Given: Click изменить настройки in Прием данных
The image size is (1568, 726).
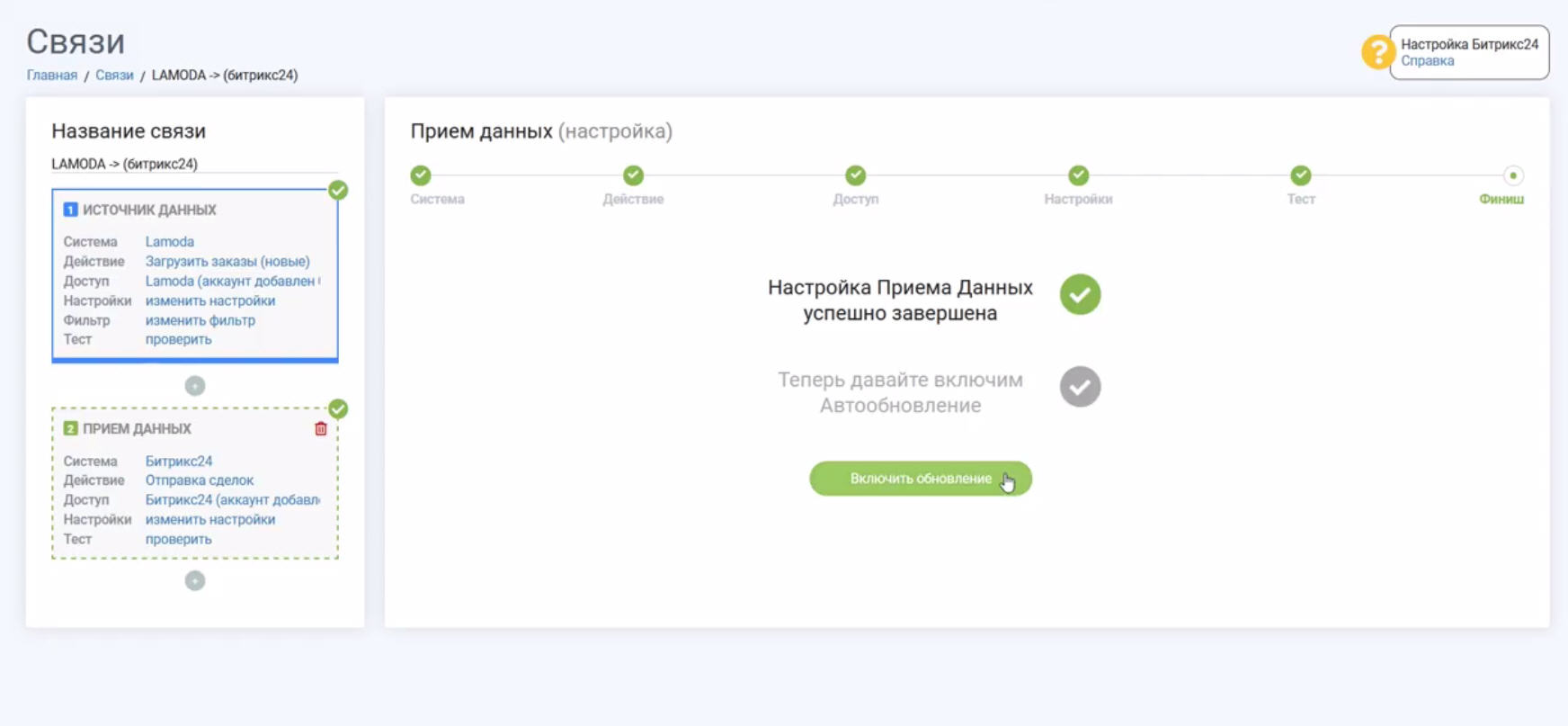Looking at the screenshot, I should click(210, 520).
